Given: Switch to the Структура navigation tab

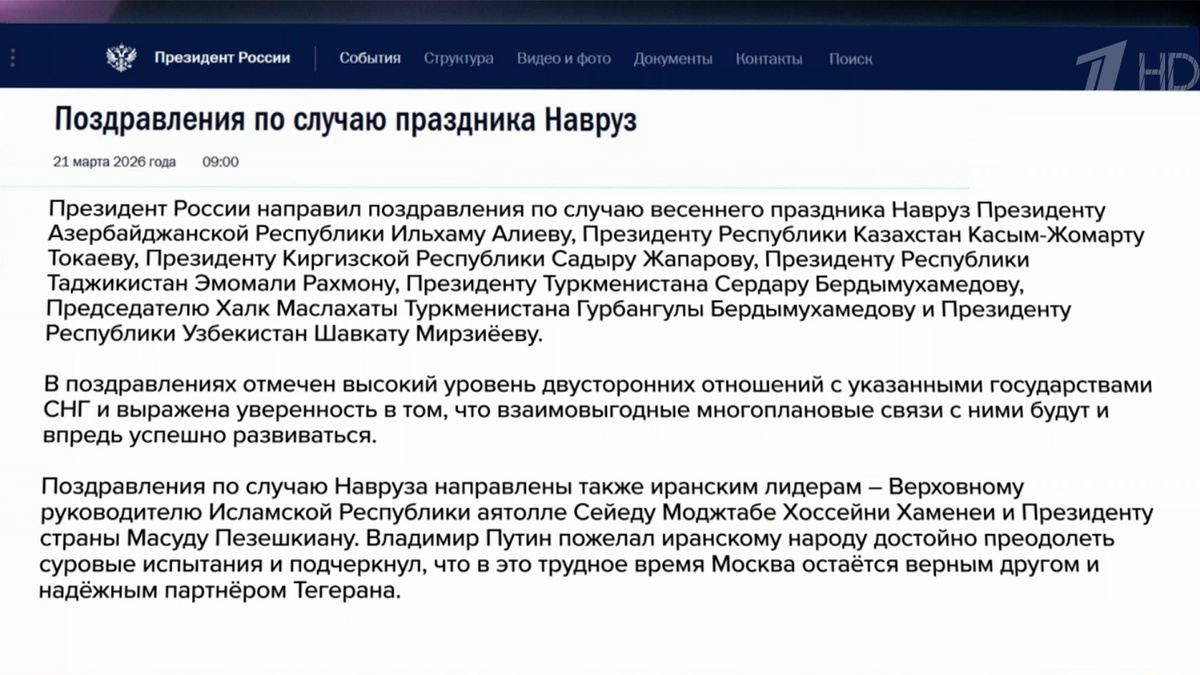Looking at the screenshot, I should 459,59.
